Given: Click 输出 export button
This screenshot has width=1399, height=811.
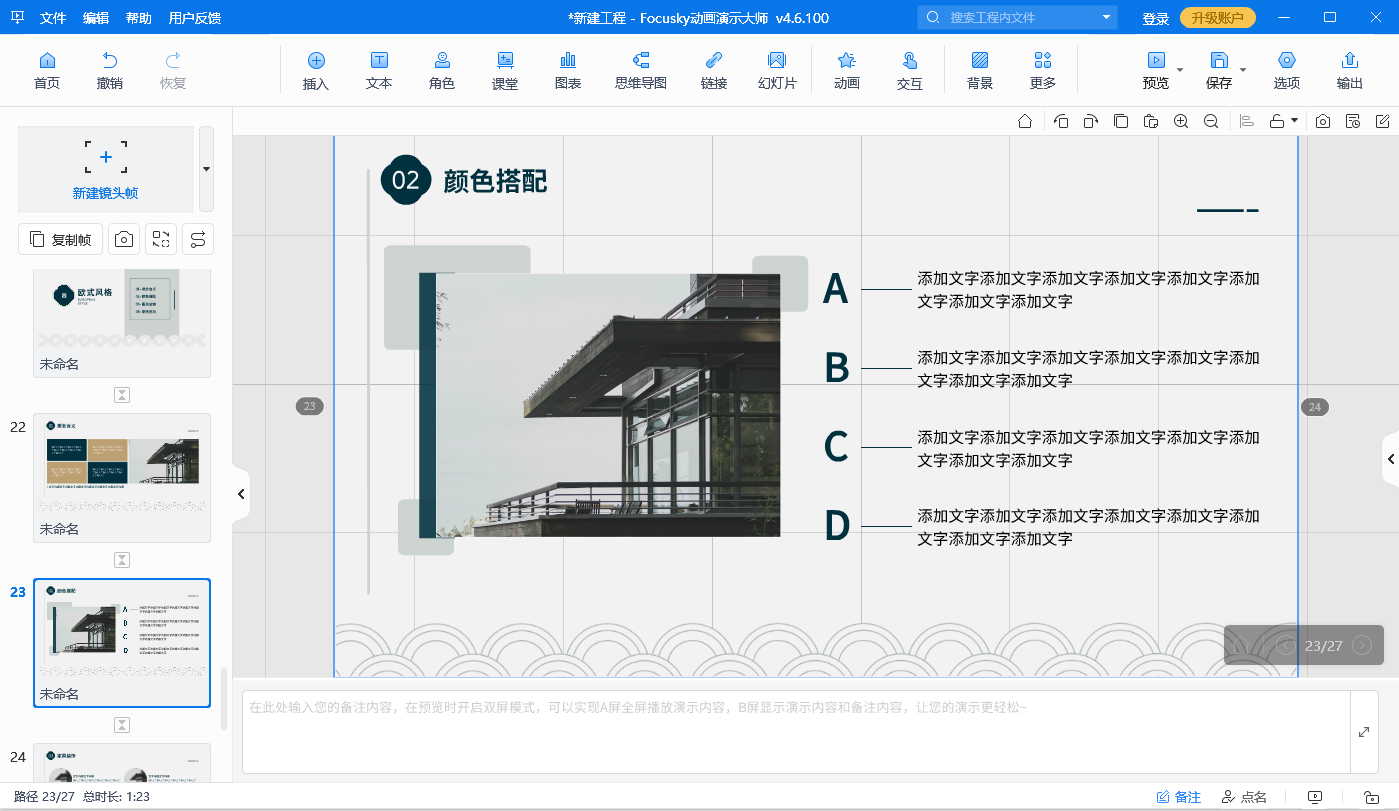Looking at the screenshot, I should (1350, 70).
